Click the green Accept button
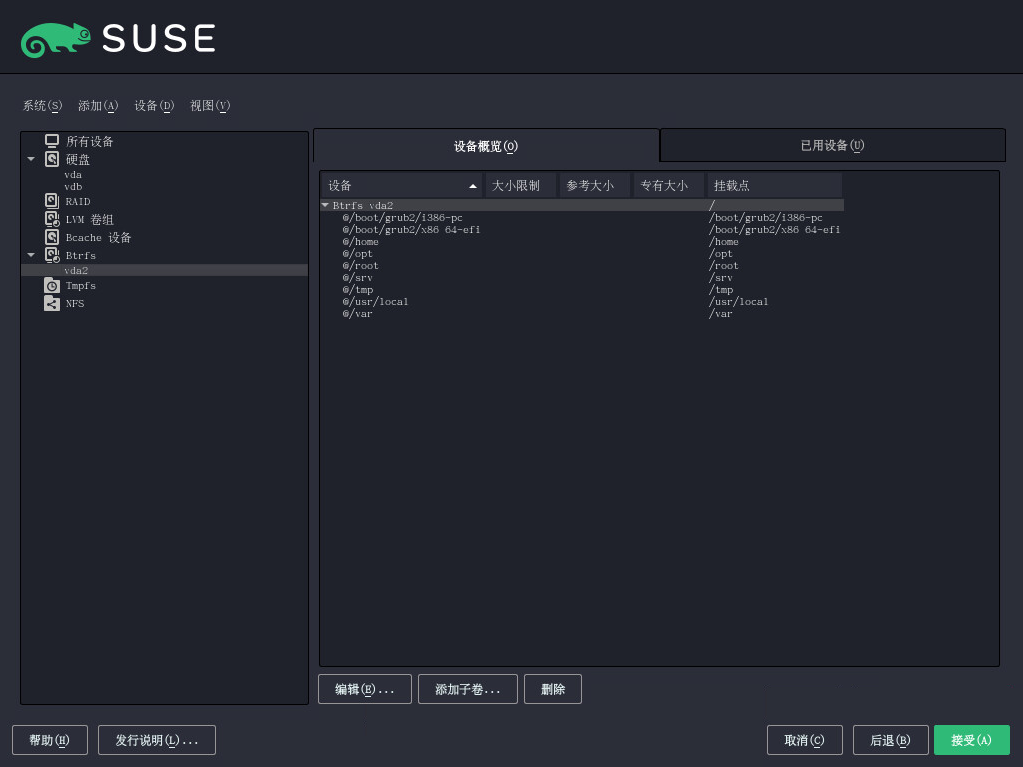The height and width of the screenshot is (767, 1023). tap(971, 740)
